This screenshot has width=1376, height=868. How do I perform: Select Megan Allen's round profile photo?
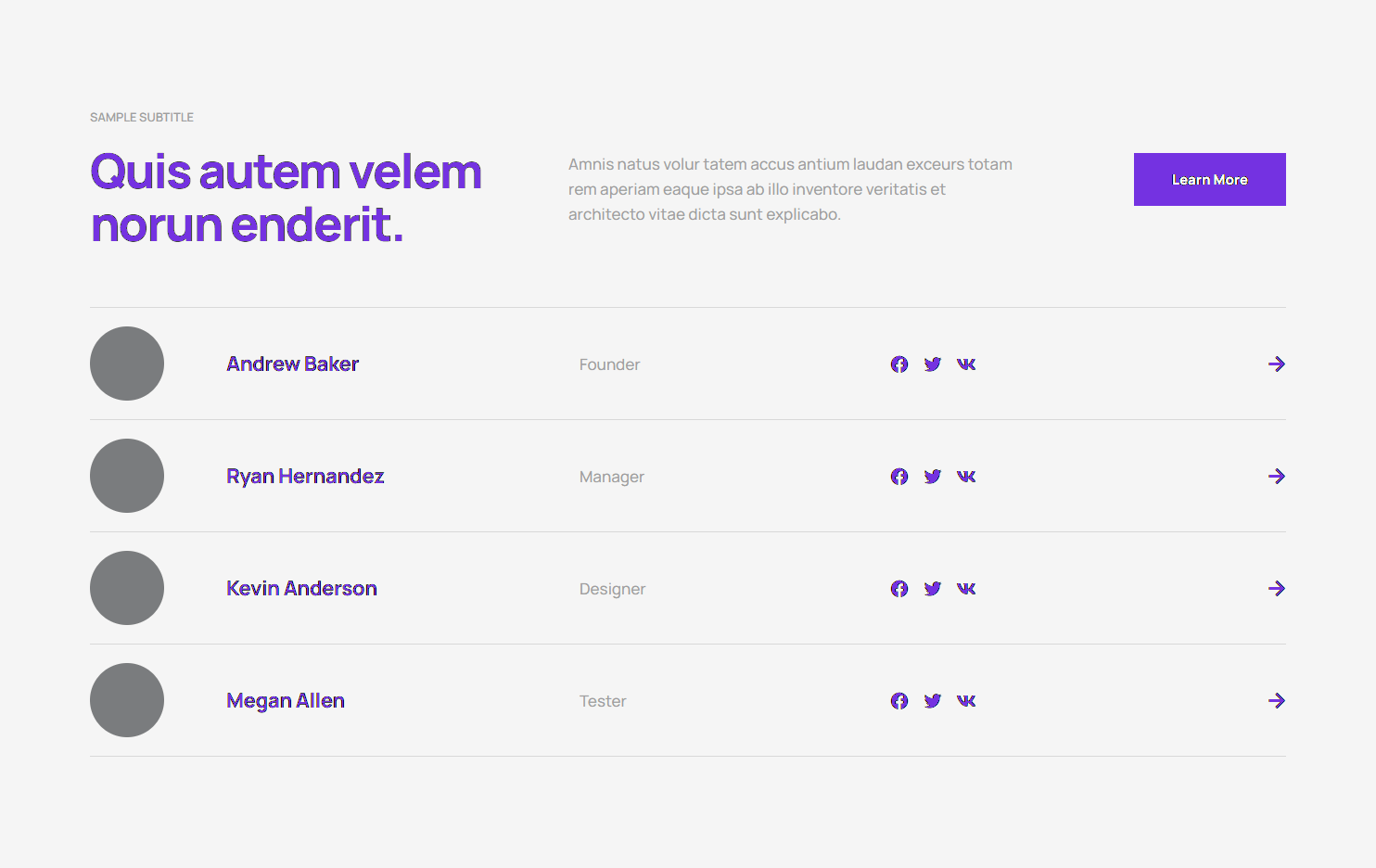pos(127,700)
